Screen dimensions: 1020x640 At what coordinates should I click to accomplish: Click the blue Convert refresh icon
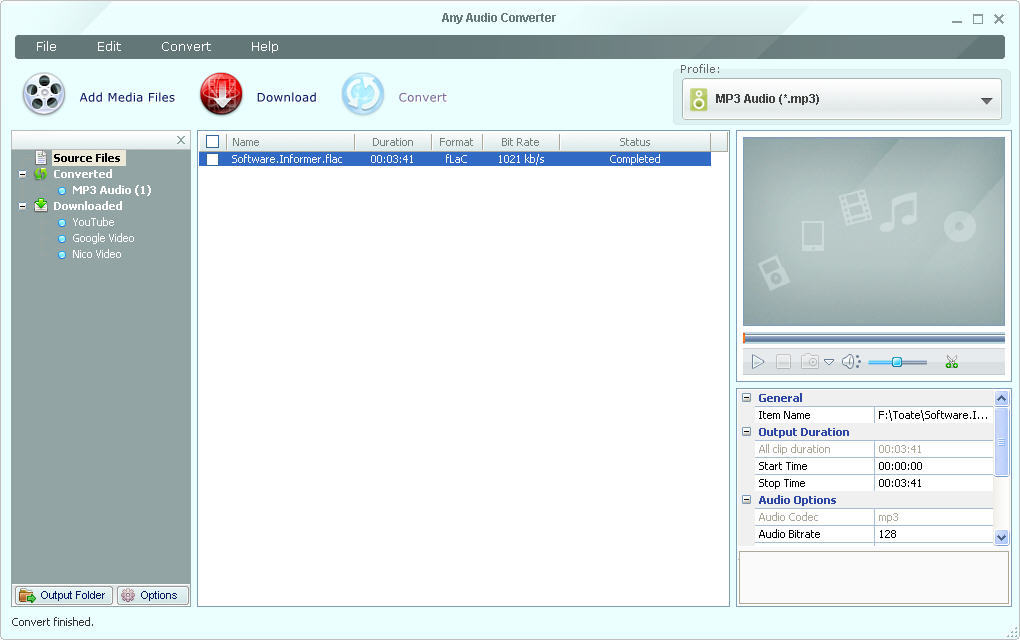pos(363,94)
